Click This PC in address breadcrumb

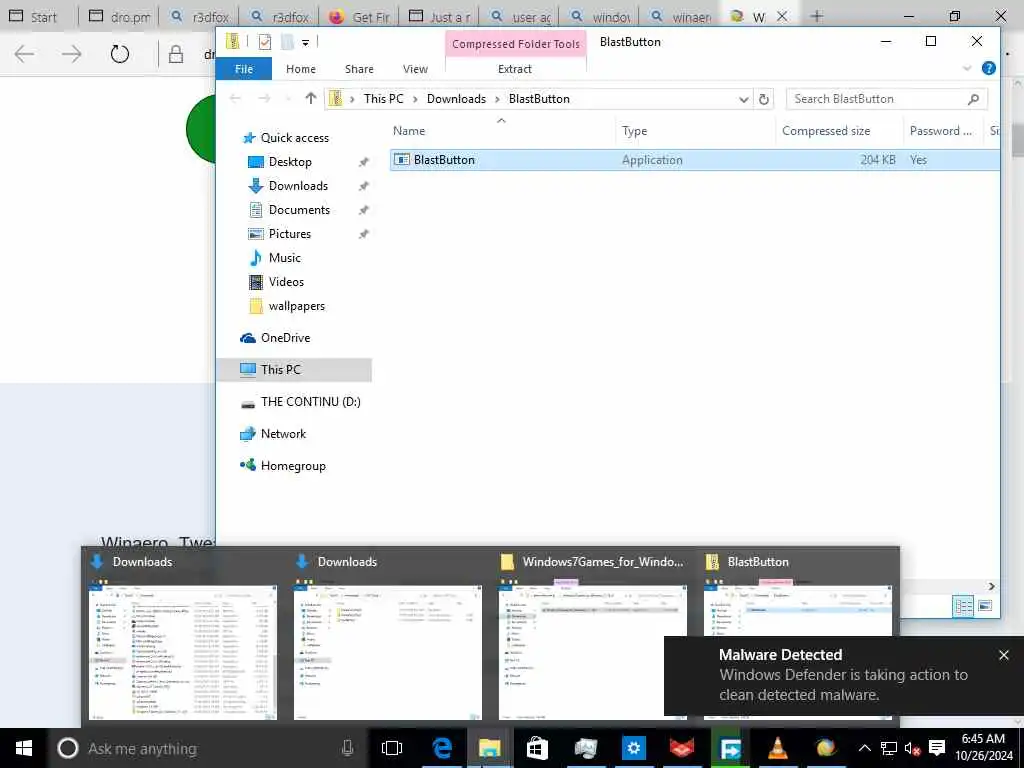[x=383, y=99]
